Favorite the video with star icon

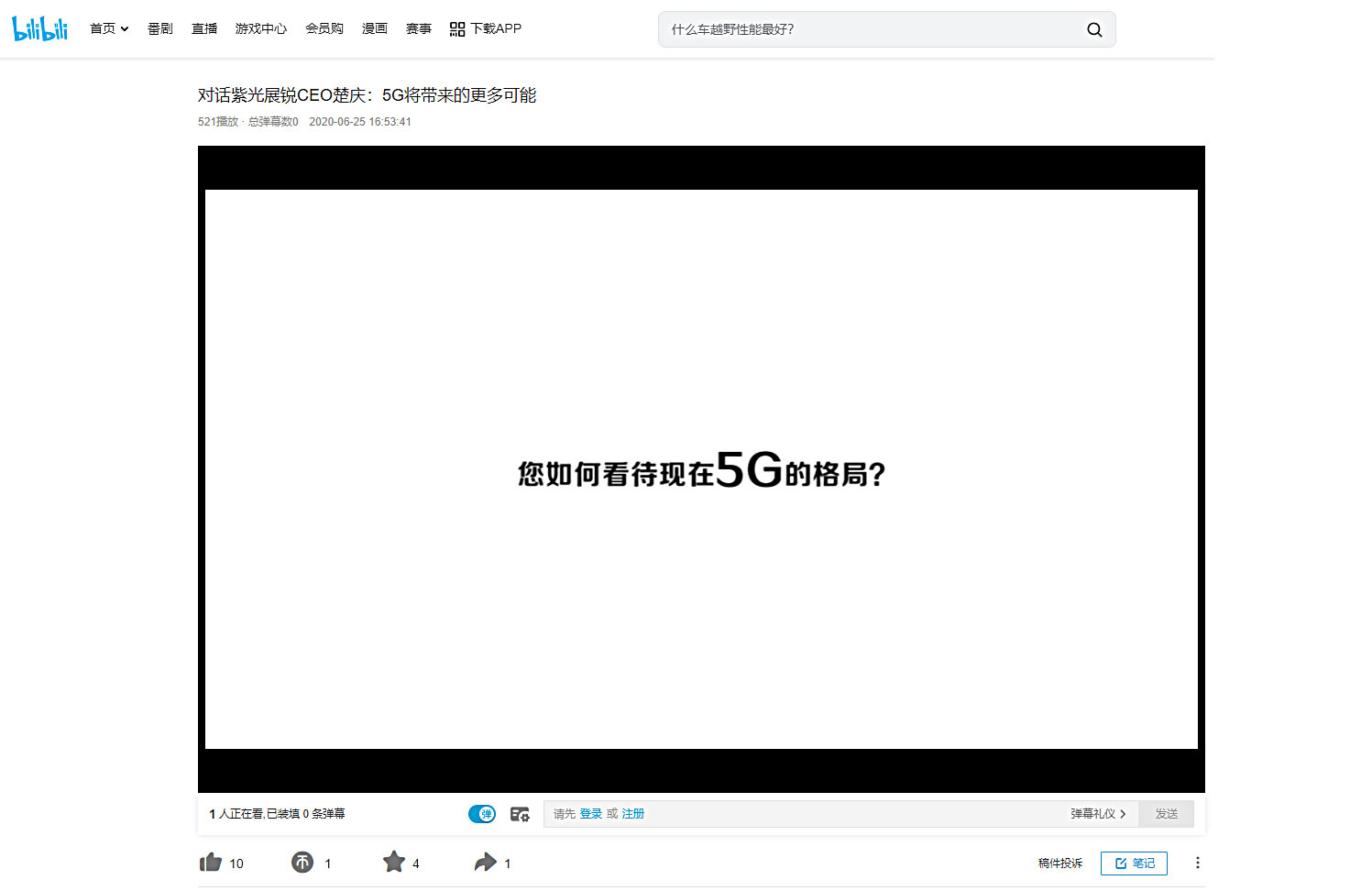[x=394, y=863]
